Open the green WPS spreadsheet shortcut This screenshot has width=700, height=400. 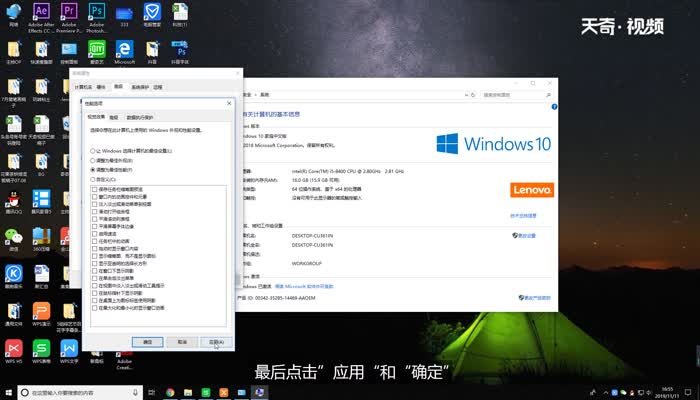42,351
